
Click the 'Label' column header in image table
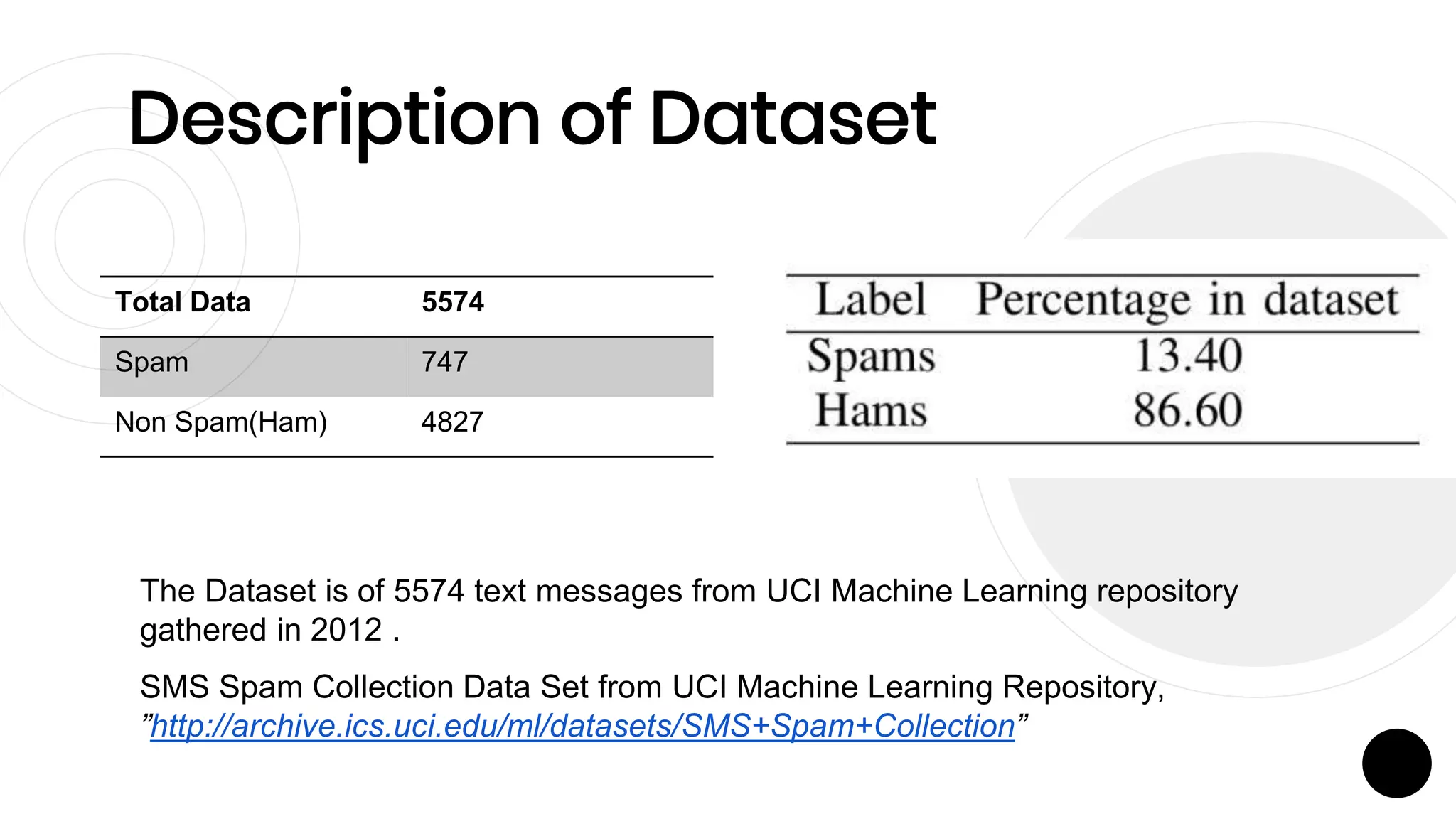[x=871, y=299]
